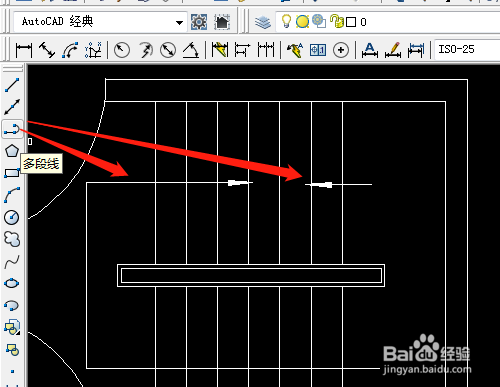Open the geometric Tolerance tool
This screenshot has height=387, width=500.
coord(318,50)
